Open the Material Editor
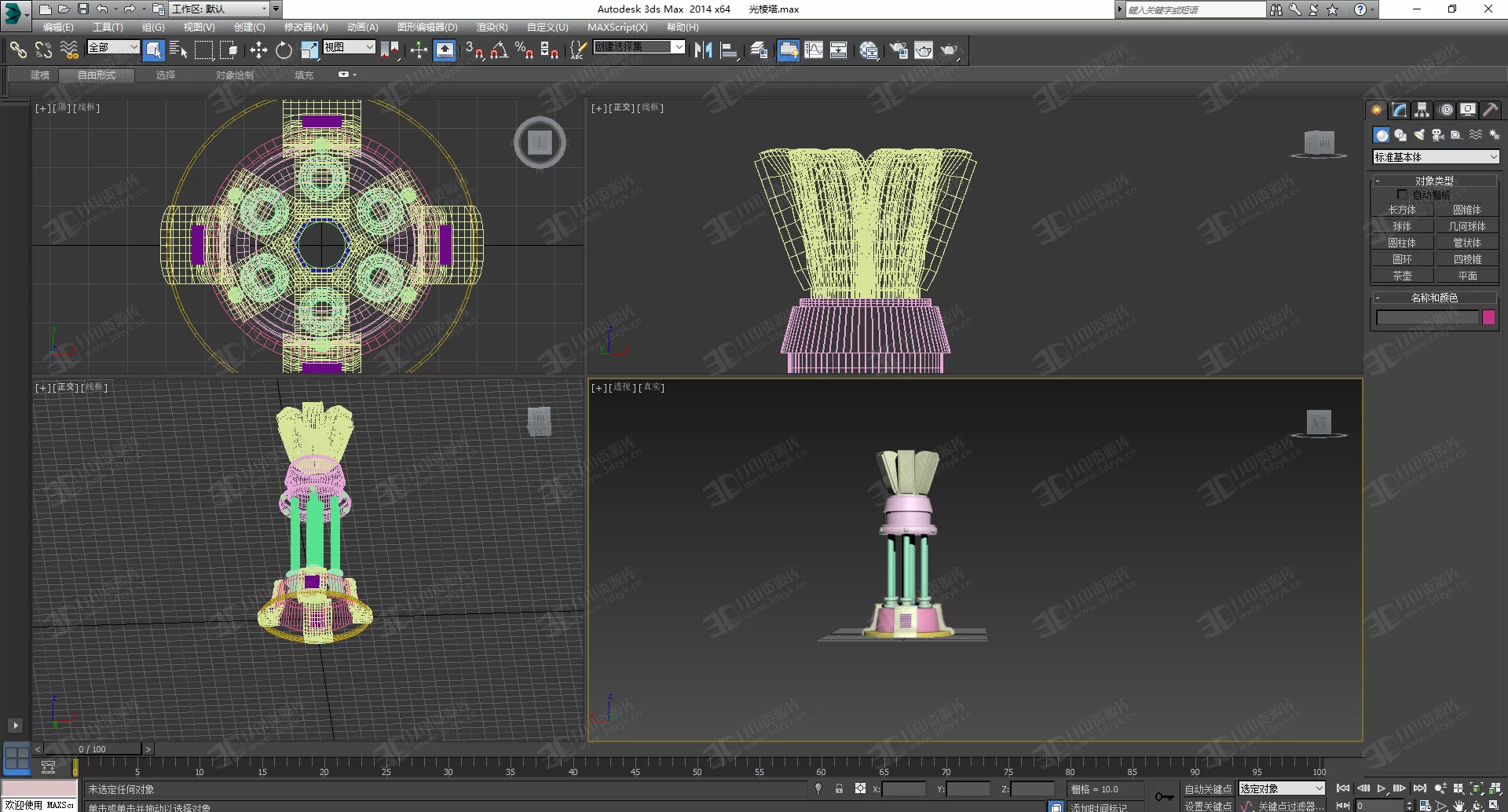 (x=869, y=50)
